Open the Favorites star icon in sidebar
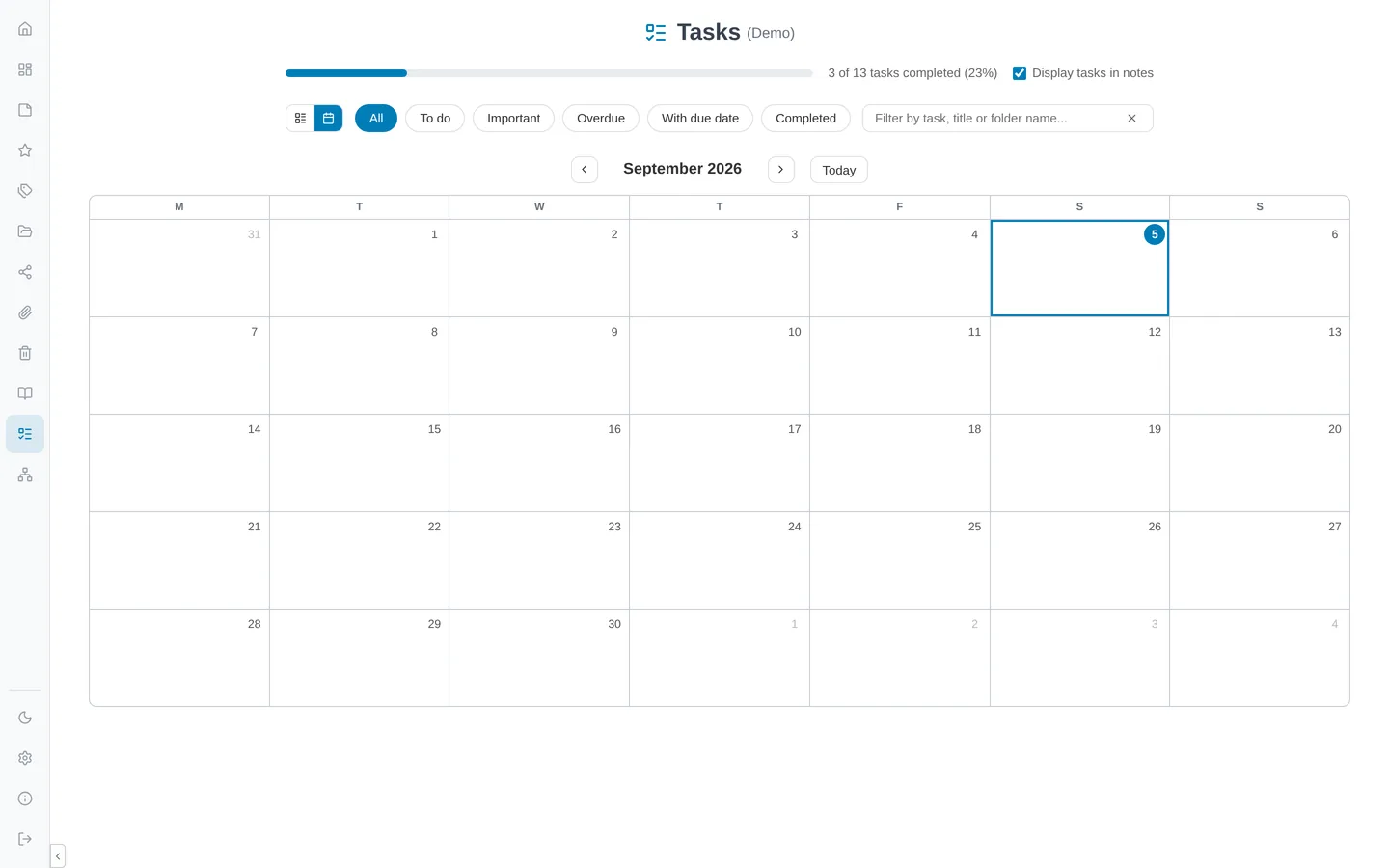 pos(25,150)
